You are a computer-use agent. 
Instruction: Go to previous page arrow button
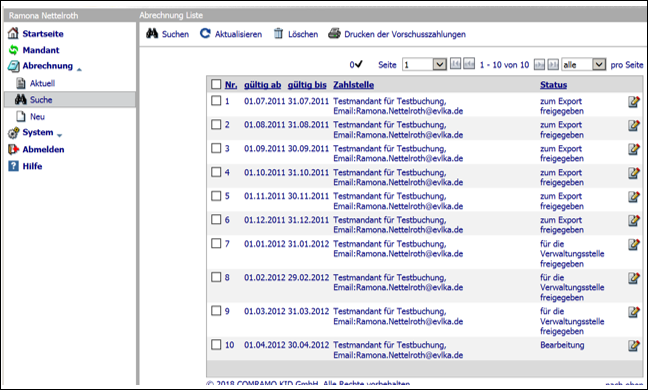[x=469, y=64]
